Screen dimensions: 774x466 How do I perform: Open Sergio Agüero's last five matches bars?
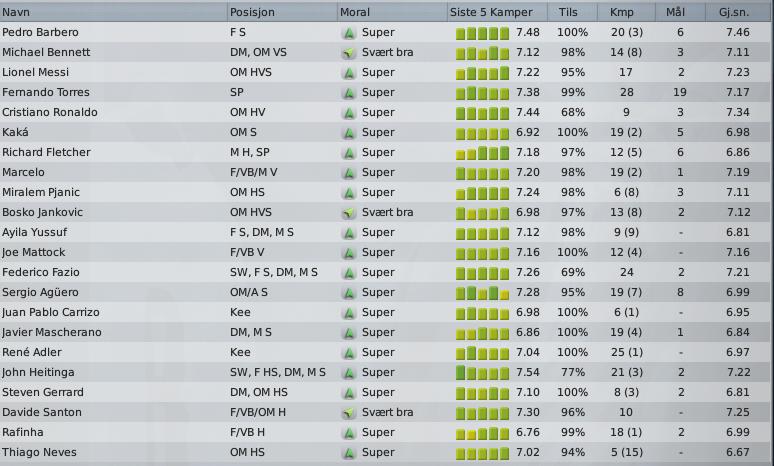click(x=482, y=293)
